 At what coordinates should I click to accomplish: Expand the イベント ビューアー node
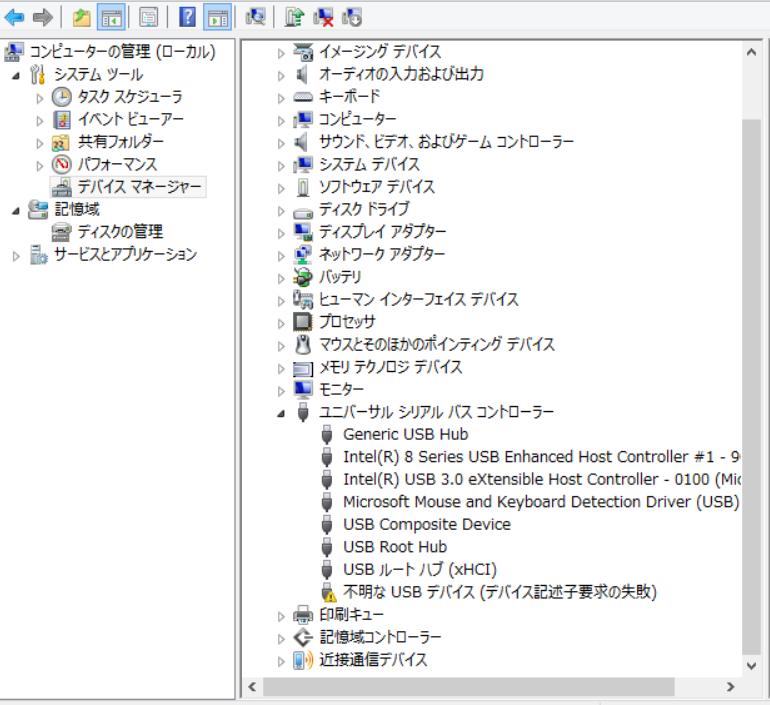40,120
